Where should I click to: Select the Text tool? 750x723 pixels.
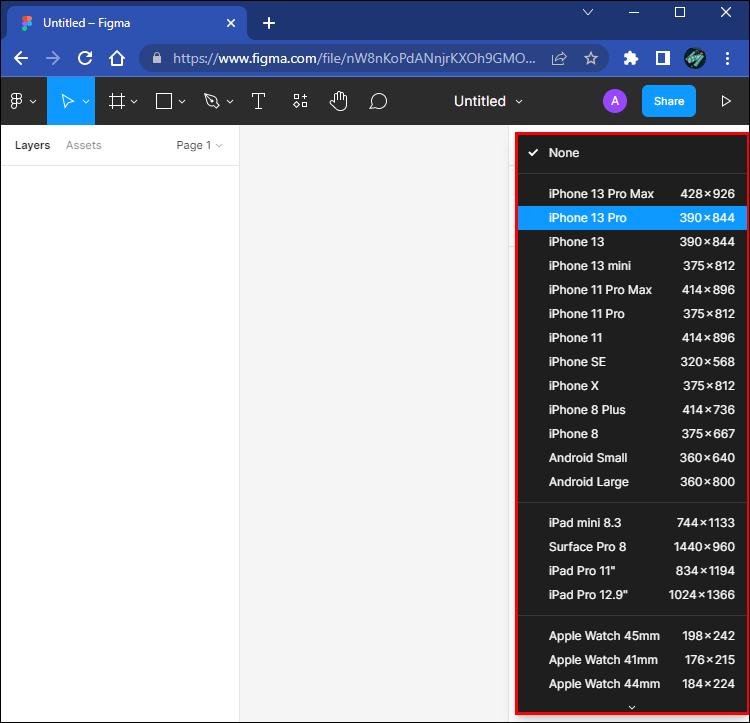[258, 101]
